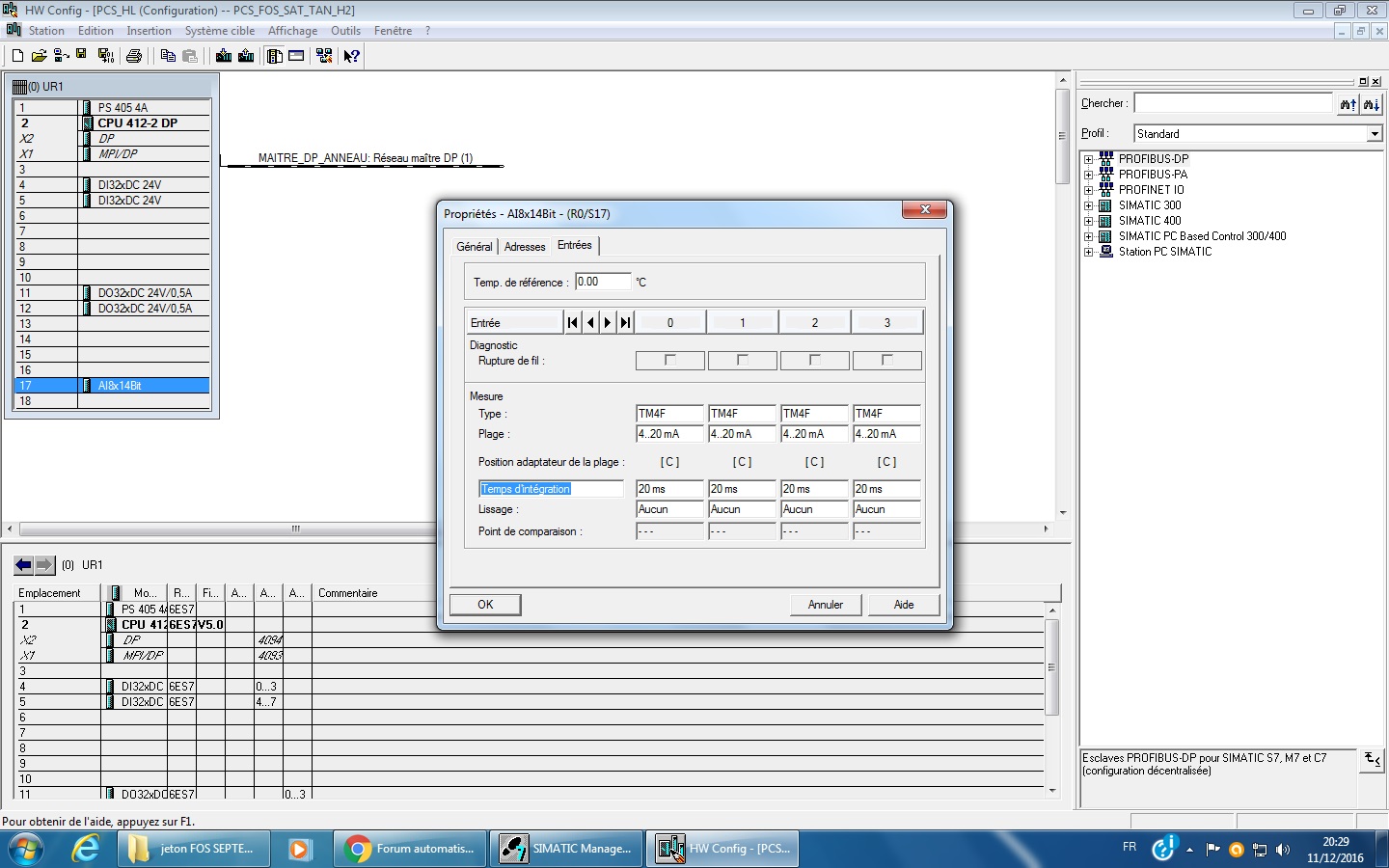Enable Rupture de fil for channel 0
Viewport: 1389px width, 868px height.
click(x=669, y=361)
